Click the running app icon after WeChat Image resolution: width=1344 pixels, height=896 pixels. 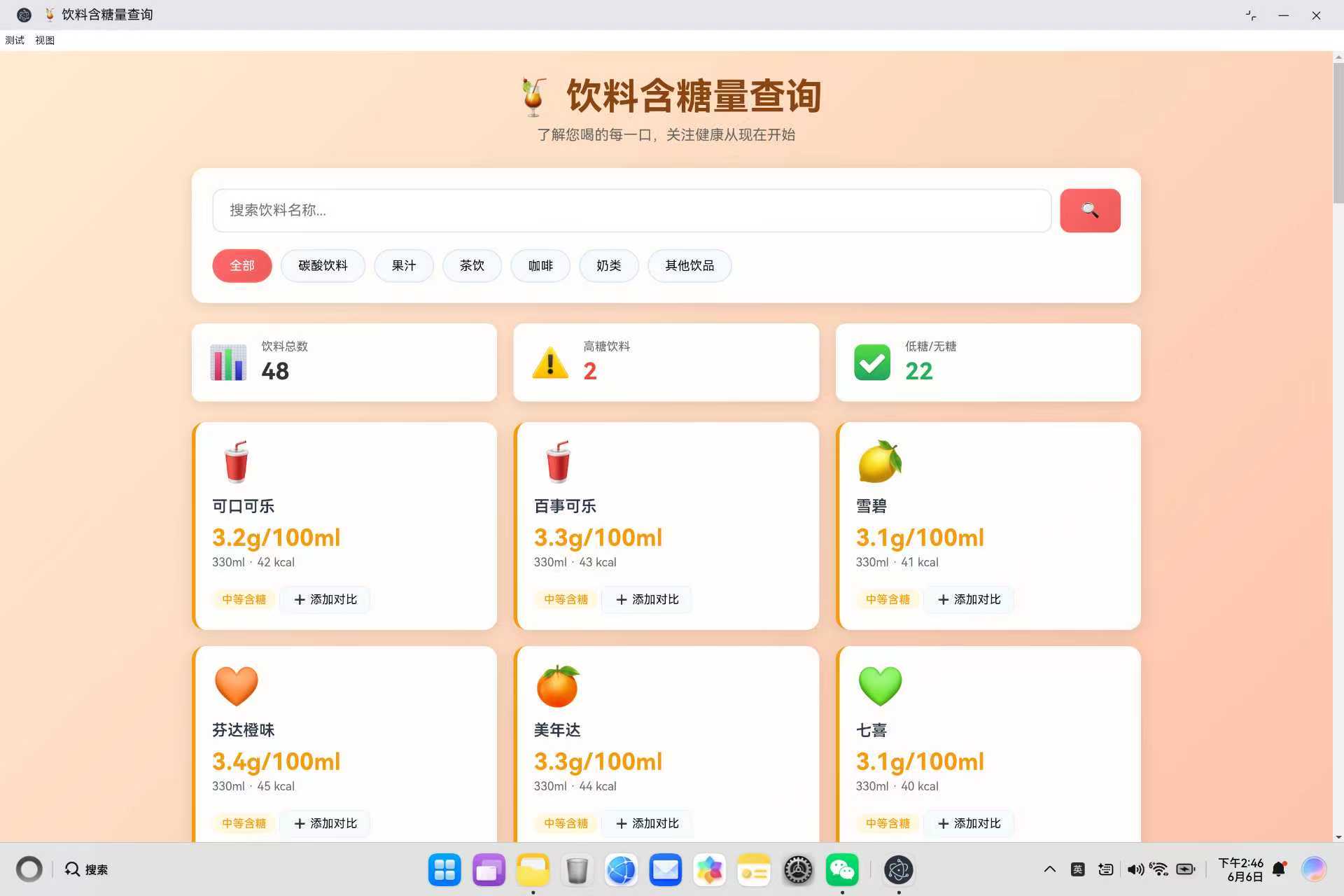[x=899, y=870]
